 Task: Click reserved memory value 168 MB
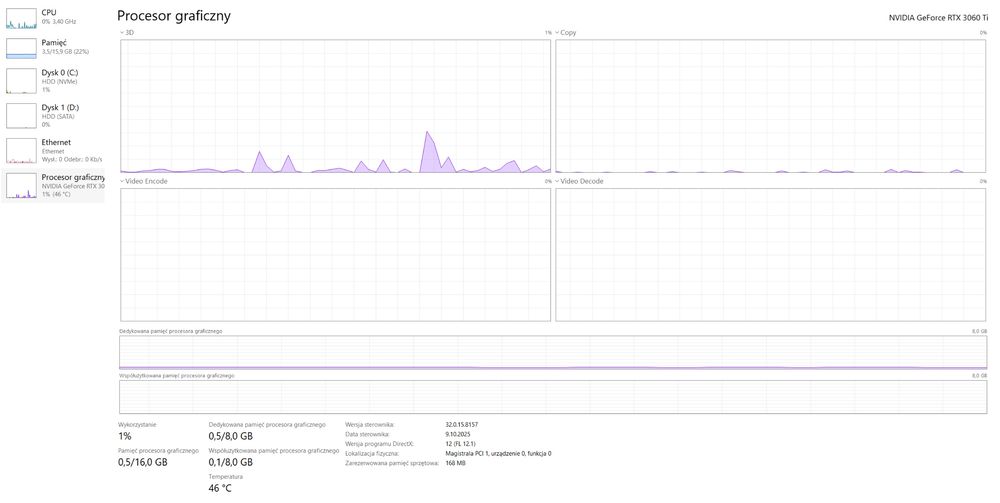(455, 463)
